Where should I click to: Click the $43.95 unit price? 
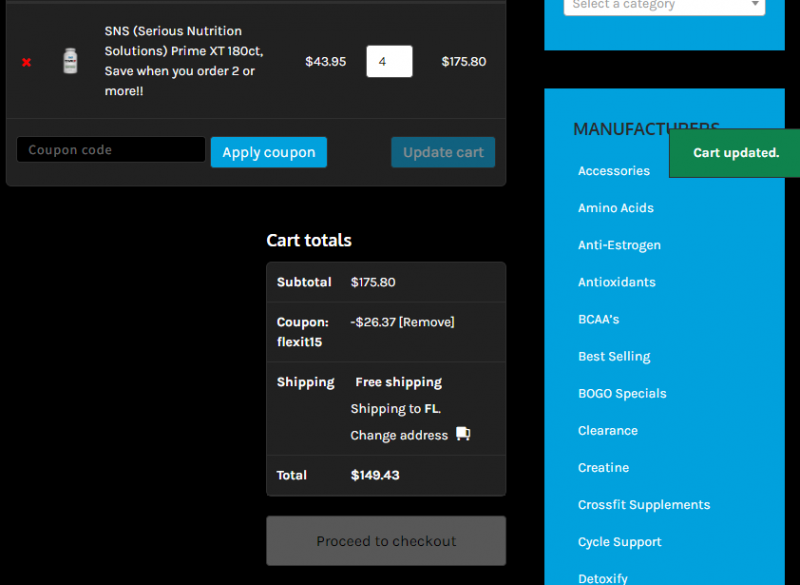(x=326, y=62)
